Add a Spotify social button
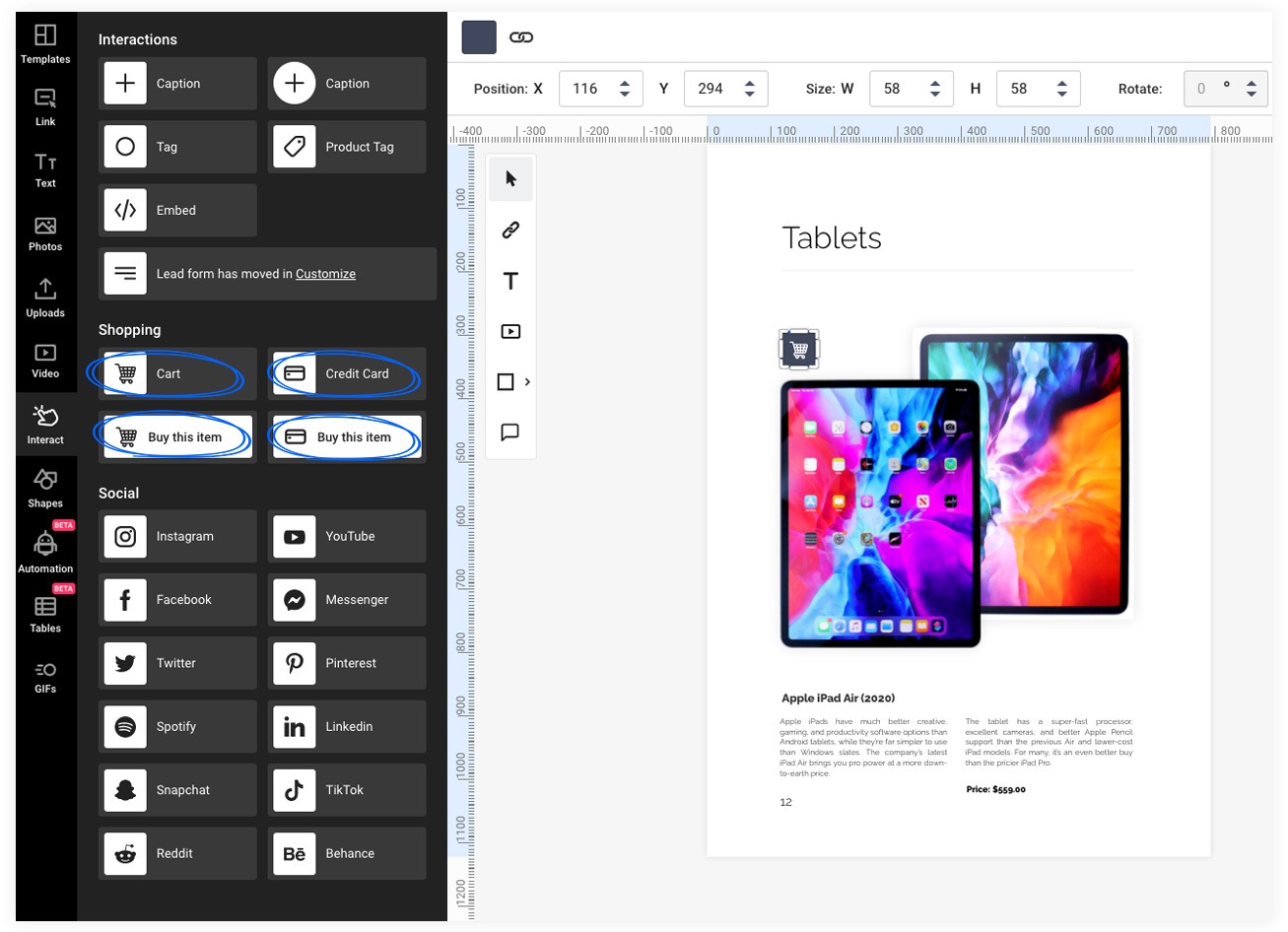The height and width of the screenshot is (932, 1288). pos(177,726)
